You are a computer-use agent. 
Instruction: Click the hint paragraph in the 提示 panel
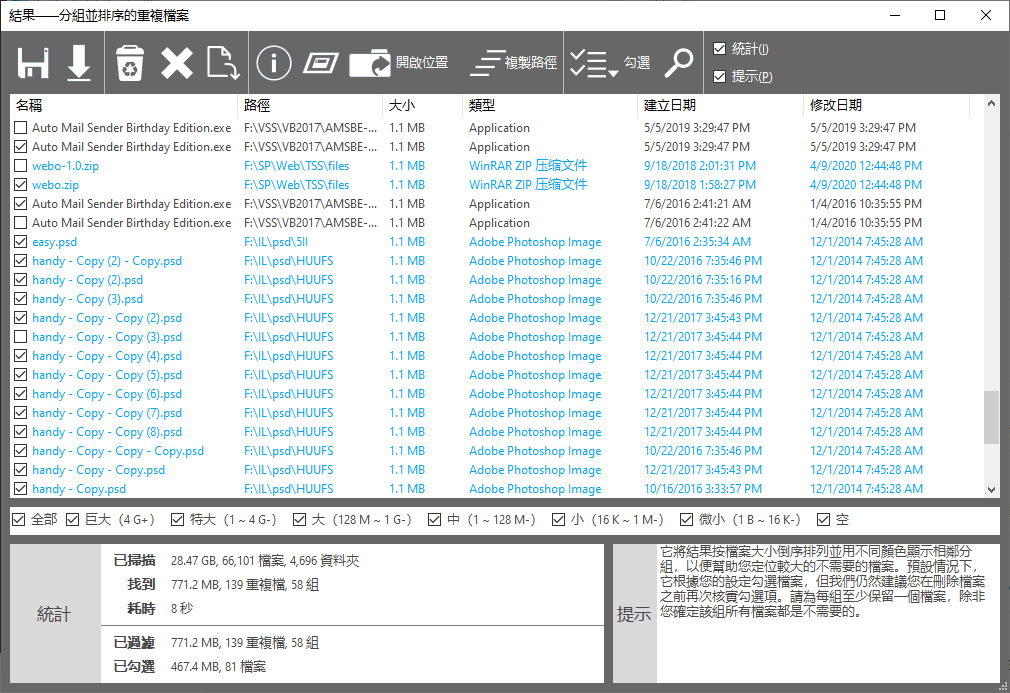pos(823,582)
